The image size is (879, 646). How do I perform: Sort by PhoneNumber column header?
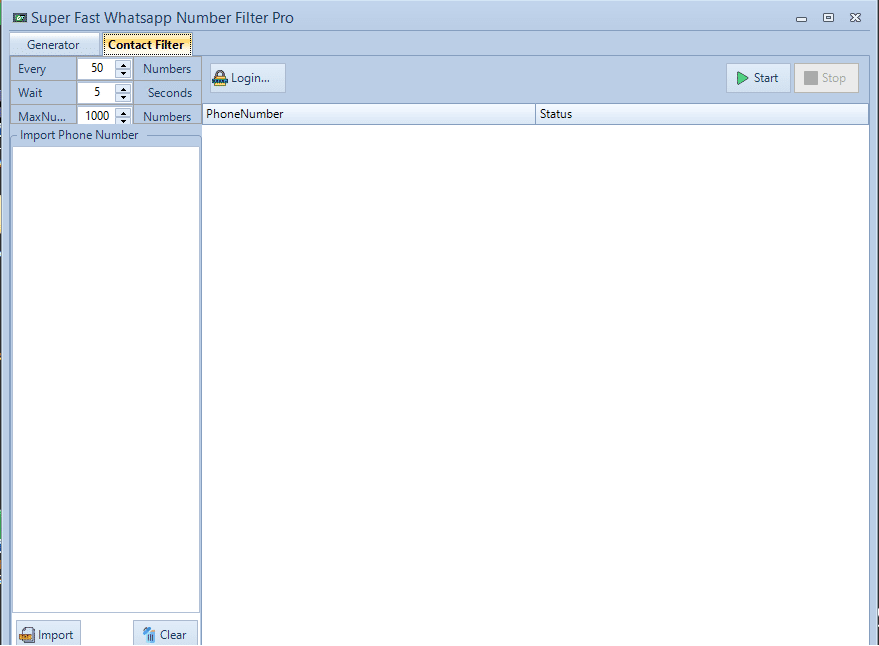369,114
